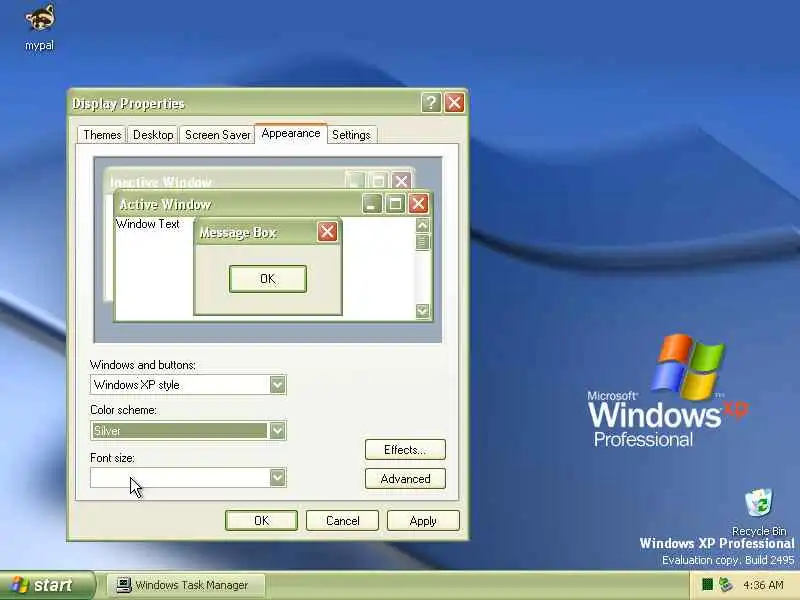
Task: Click the Active Window preview maximize icon
Action: click(x=395, y=204)
